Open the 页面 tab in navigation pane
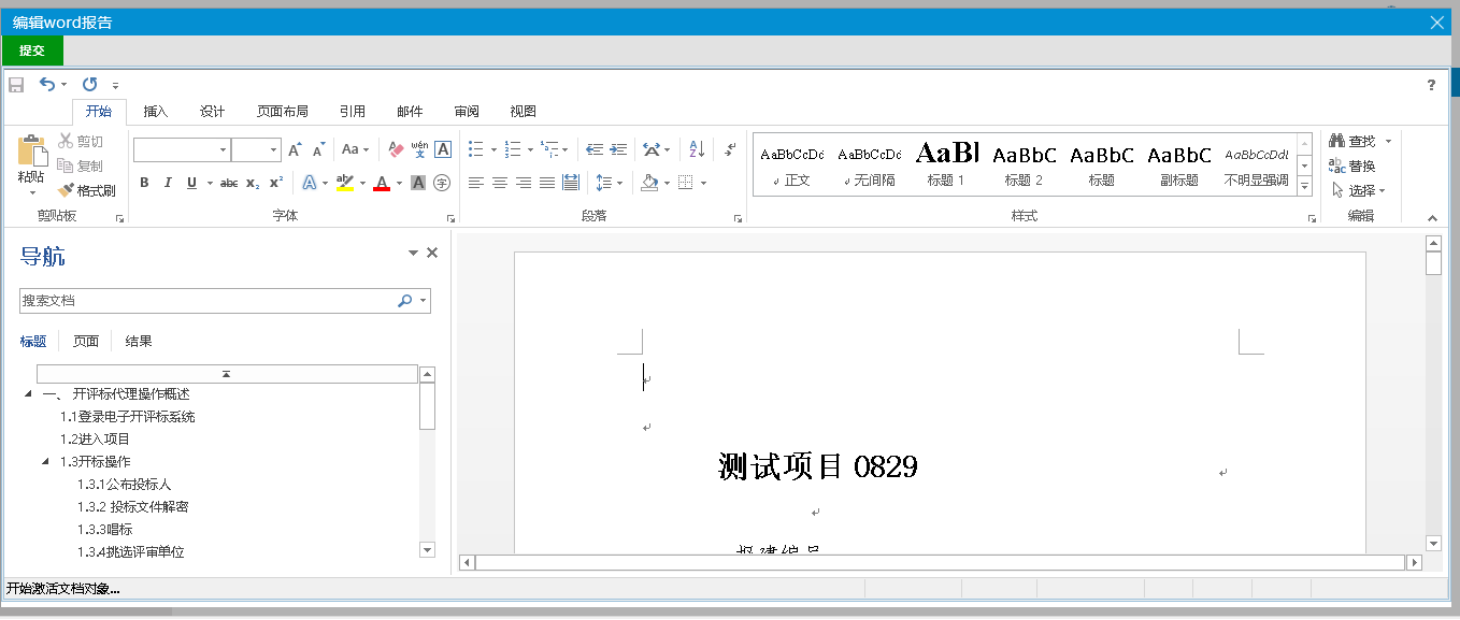 (x=86, y=341)
